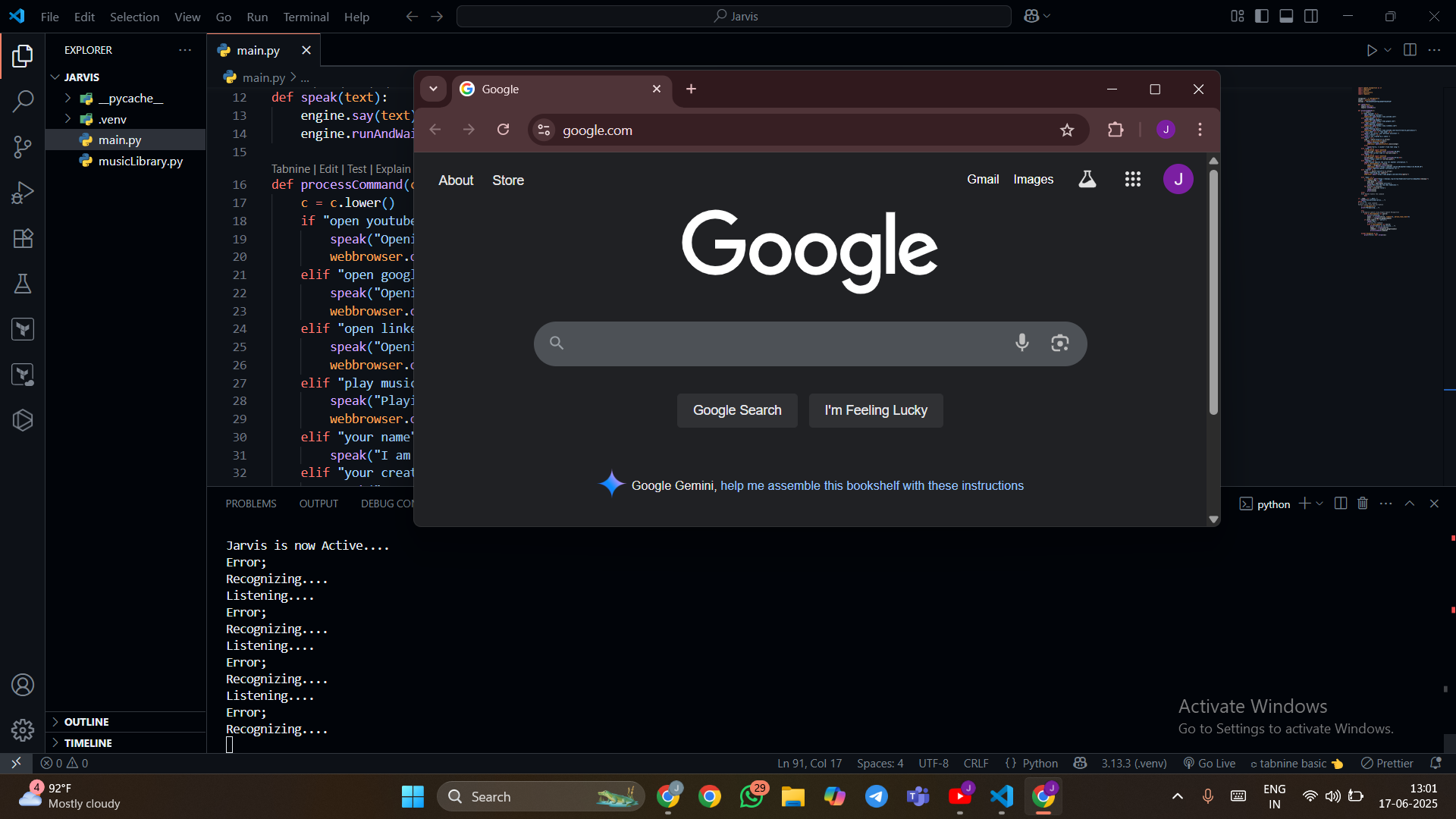
Task: Click the Chrome page vertical scrollbar
Action: coord(1213,291)
